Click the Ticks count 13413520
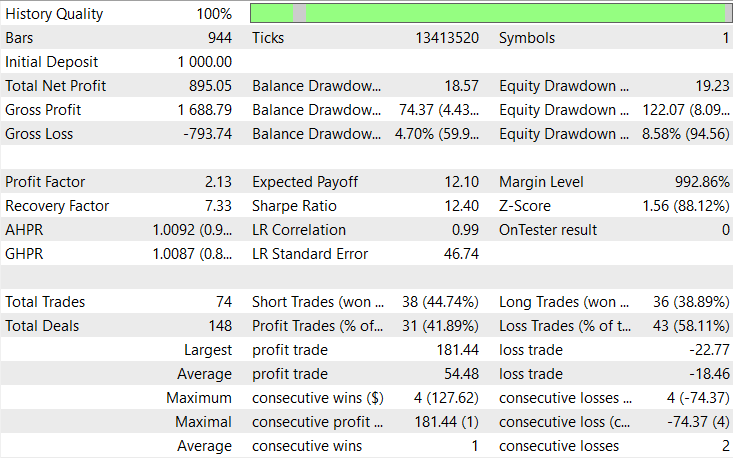The height and width of the screenshot is (458, 733). tap(447, 38)
